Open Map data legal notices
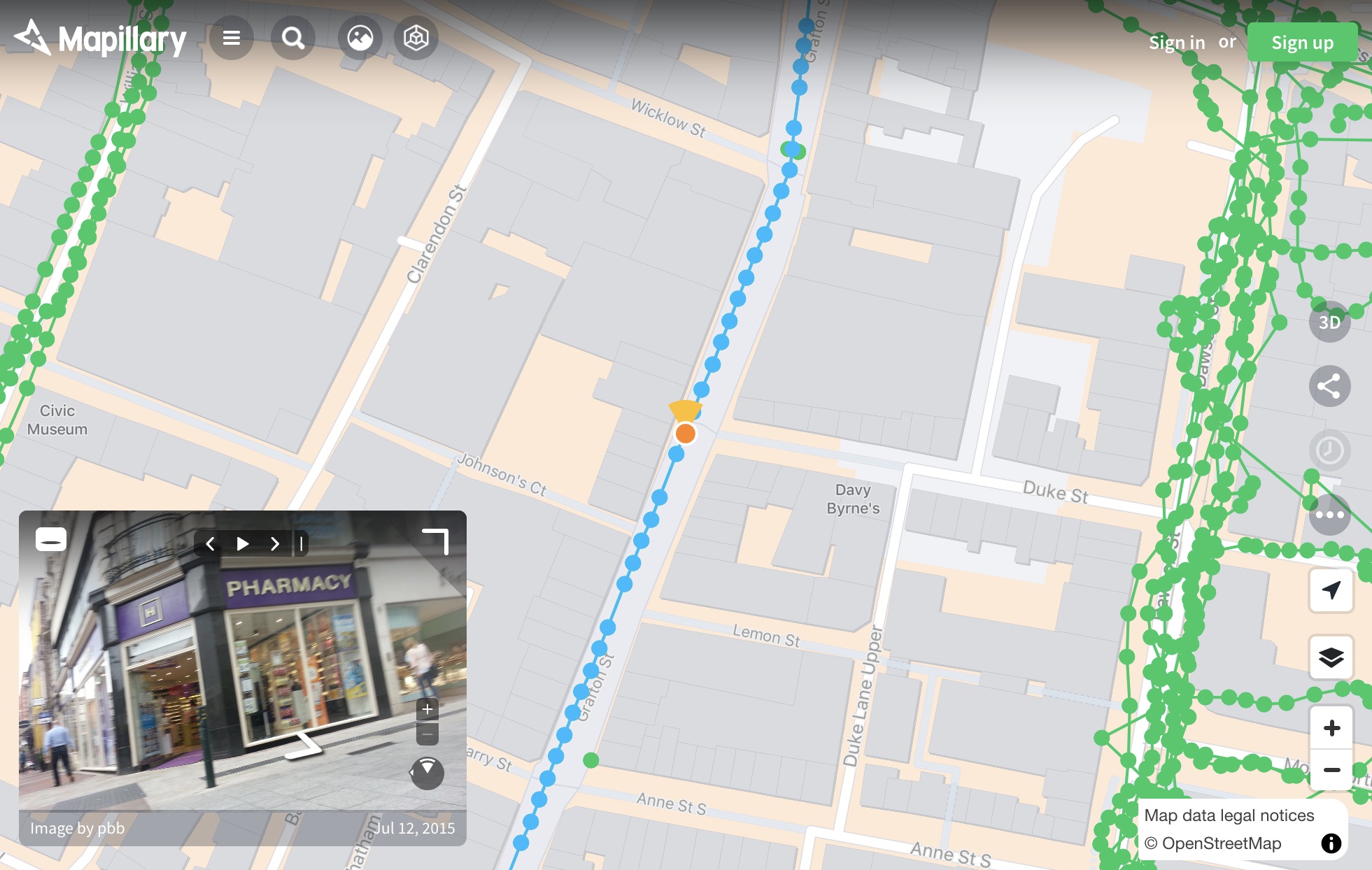Screen dimensions: 1372x870 point(1228,815)
